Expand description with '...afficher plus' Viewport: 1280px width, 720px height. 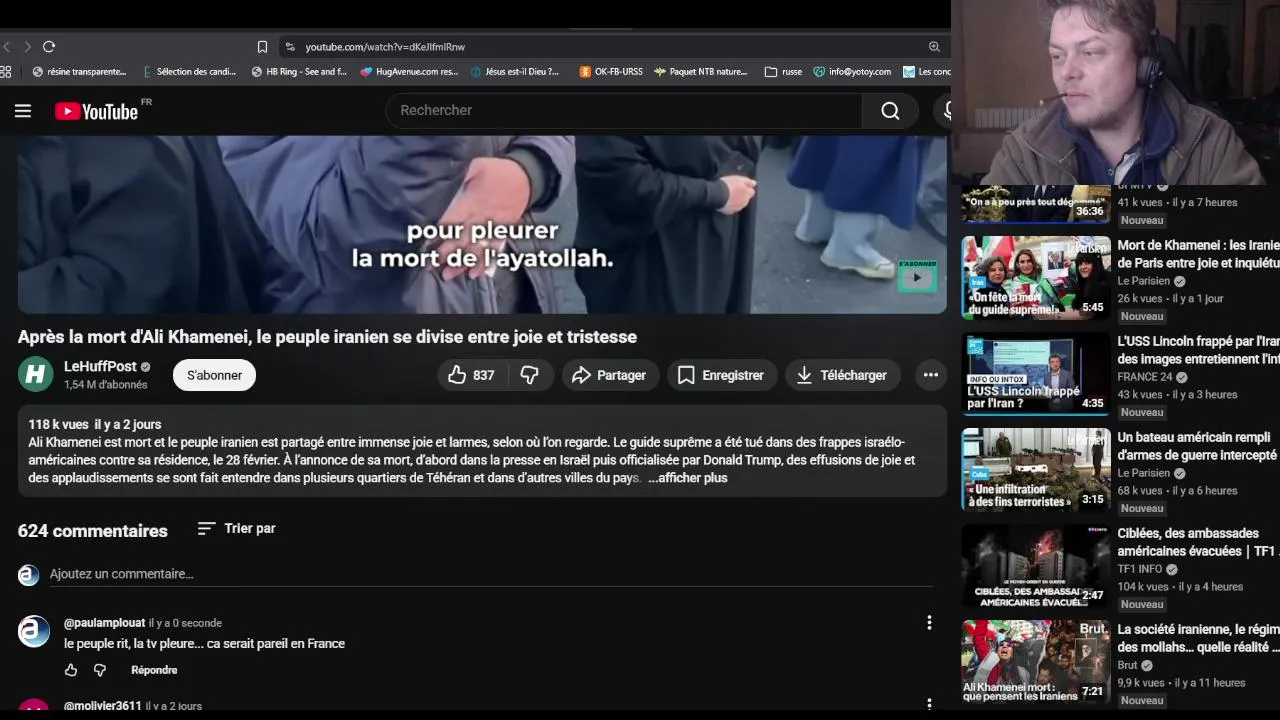[x=688, y=478]
